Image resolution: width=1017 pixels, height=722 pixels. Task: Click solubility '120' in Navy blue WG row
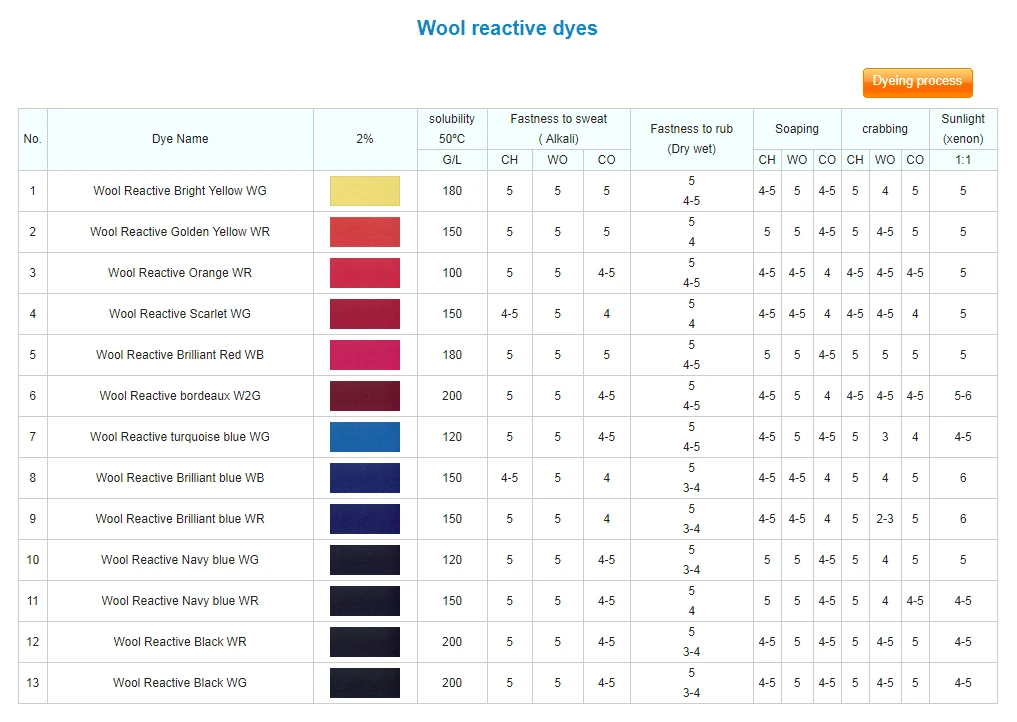tap(452, 560)
